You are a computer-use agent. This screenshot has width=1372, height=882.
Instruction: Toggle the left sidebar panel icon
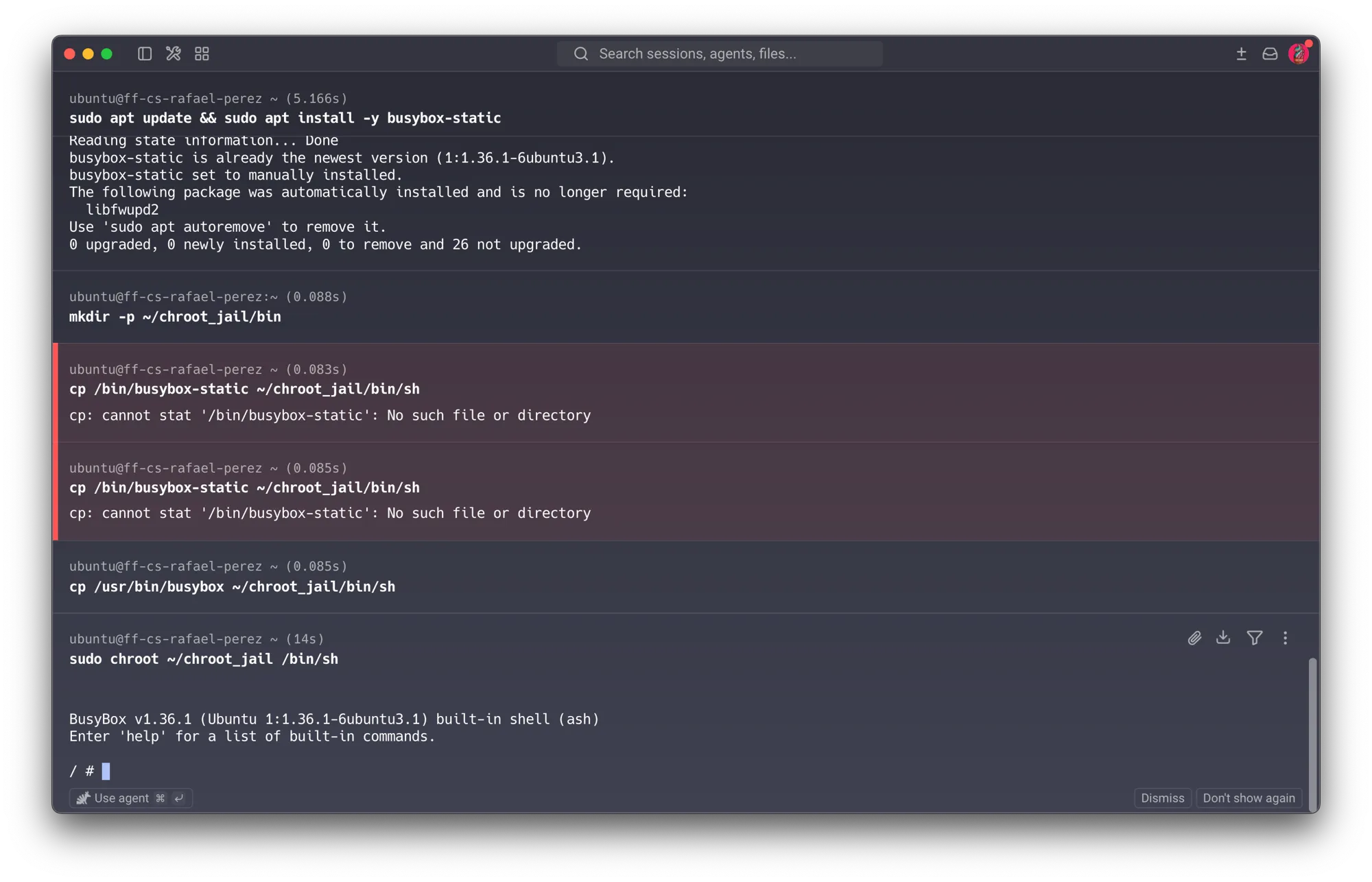point(144,53)
